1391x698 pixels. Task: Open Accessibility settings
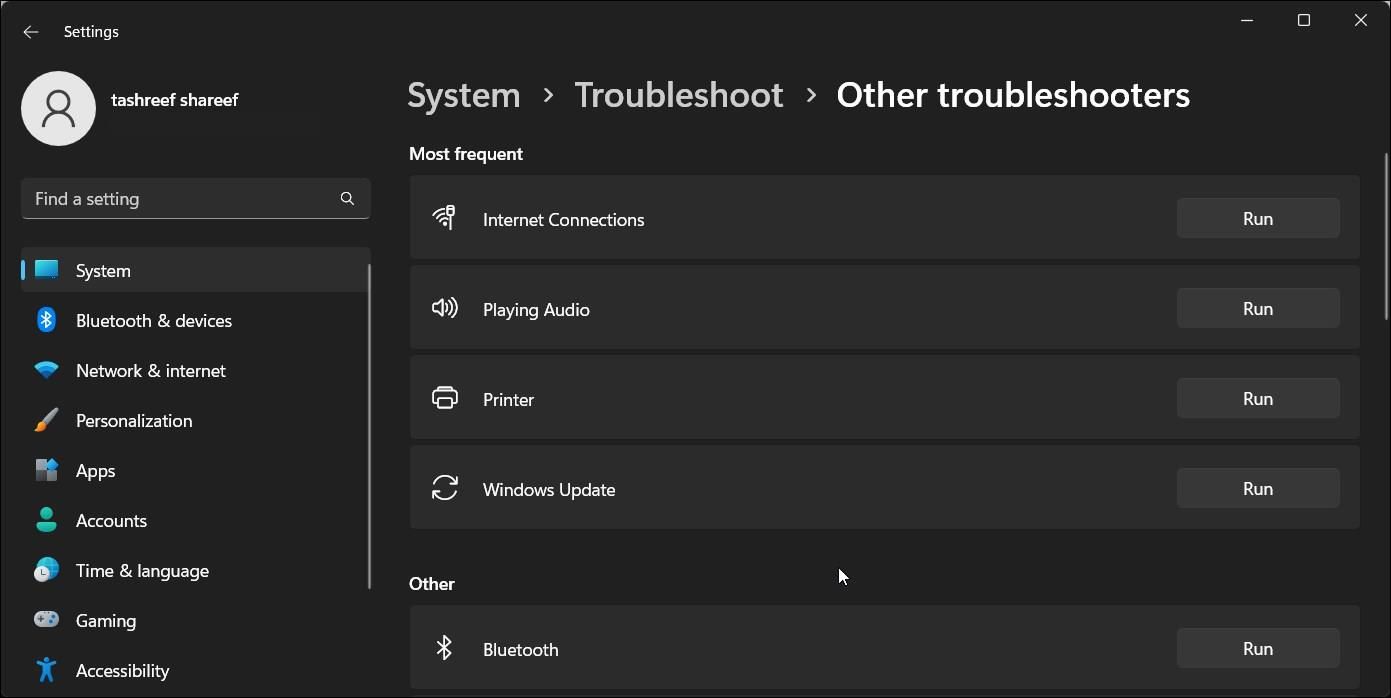[x=122, y=670]
